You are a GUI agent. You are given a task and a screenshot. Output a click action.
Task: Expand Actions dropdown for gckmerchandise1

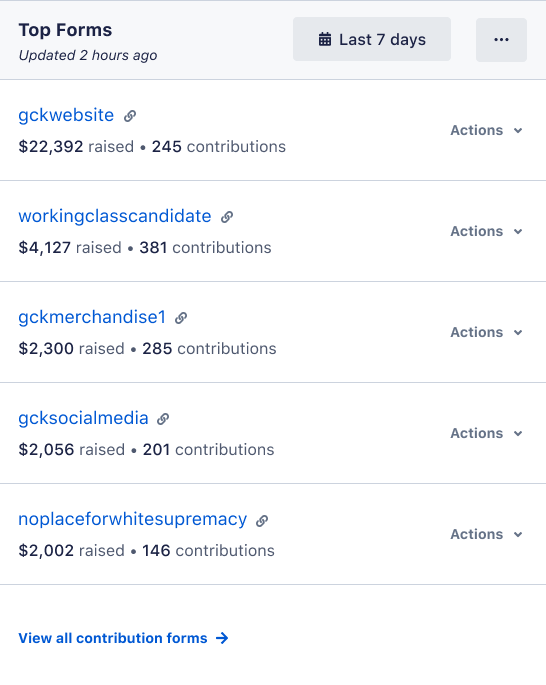[x=487, y=332]
